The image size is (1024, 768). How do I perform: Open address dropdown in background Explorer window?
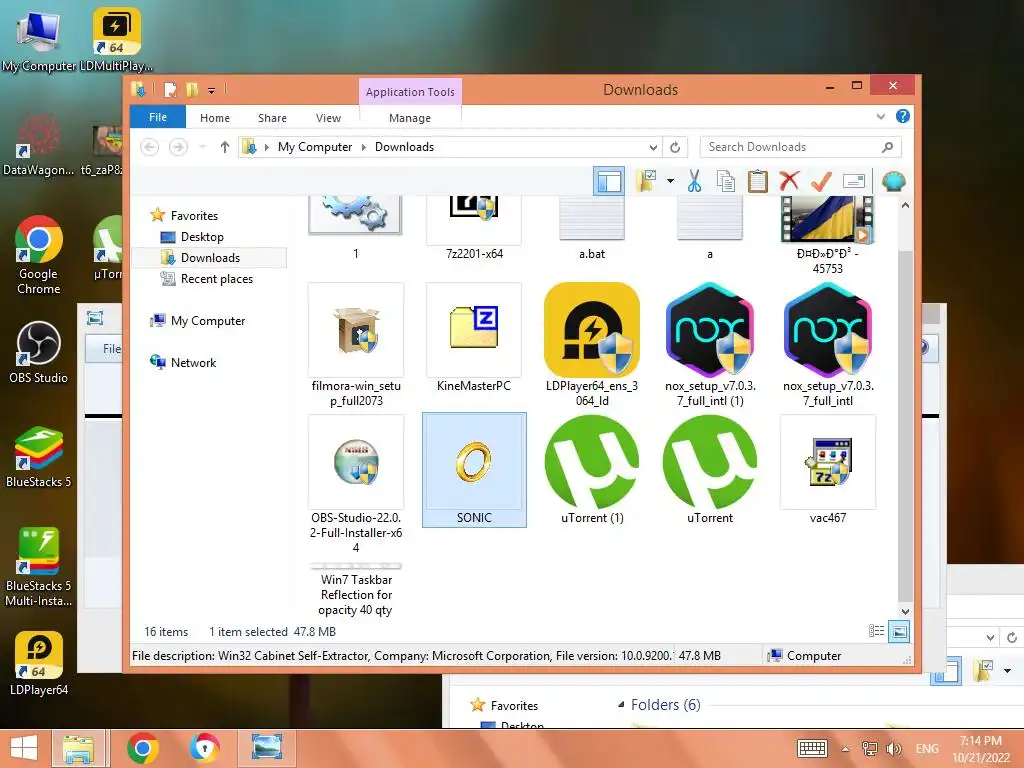point(991,637)
